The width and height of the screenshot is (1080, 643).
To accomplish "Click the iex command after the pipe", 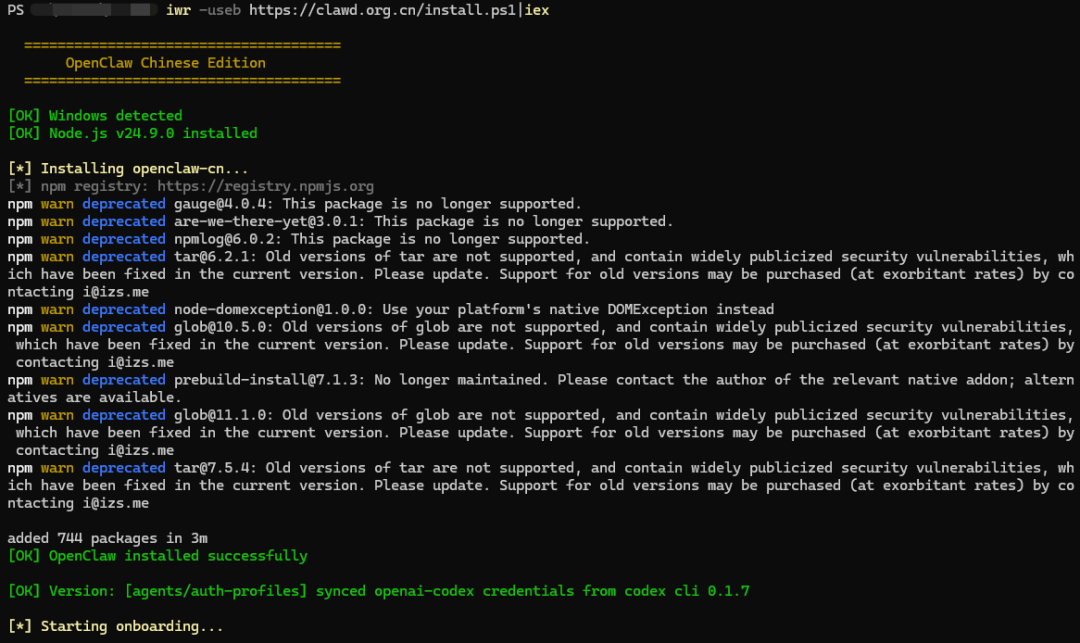I will tap(537, 10).
